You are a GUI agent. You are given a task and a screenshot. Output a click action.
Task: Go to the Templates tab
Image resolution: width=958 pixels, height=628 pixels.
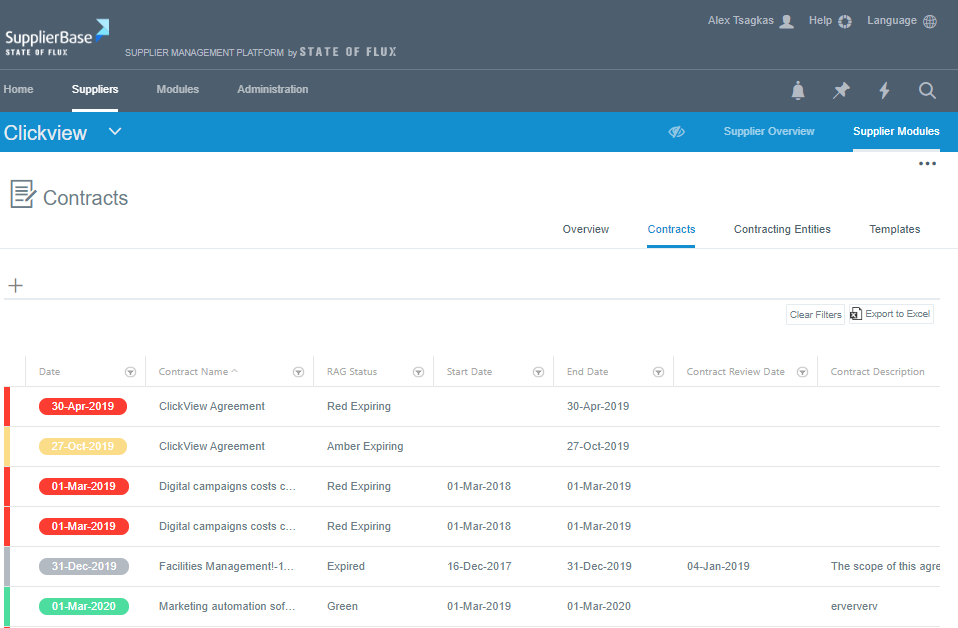[x=894, y=229]
